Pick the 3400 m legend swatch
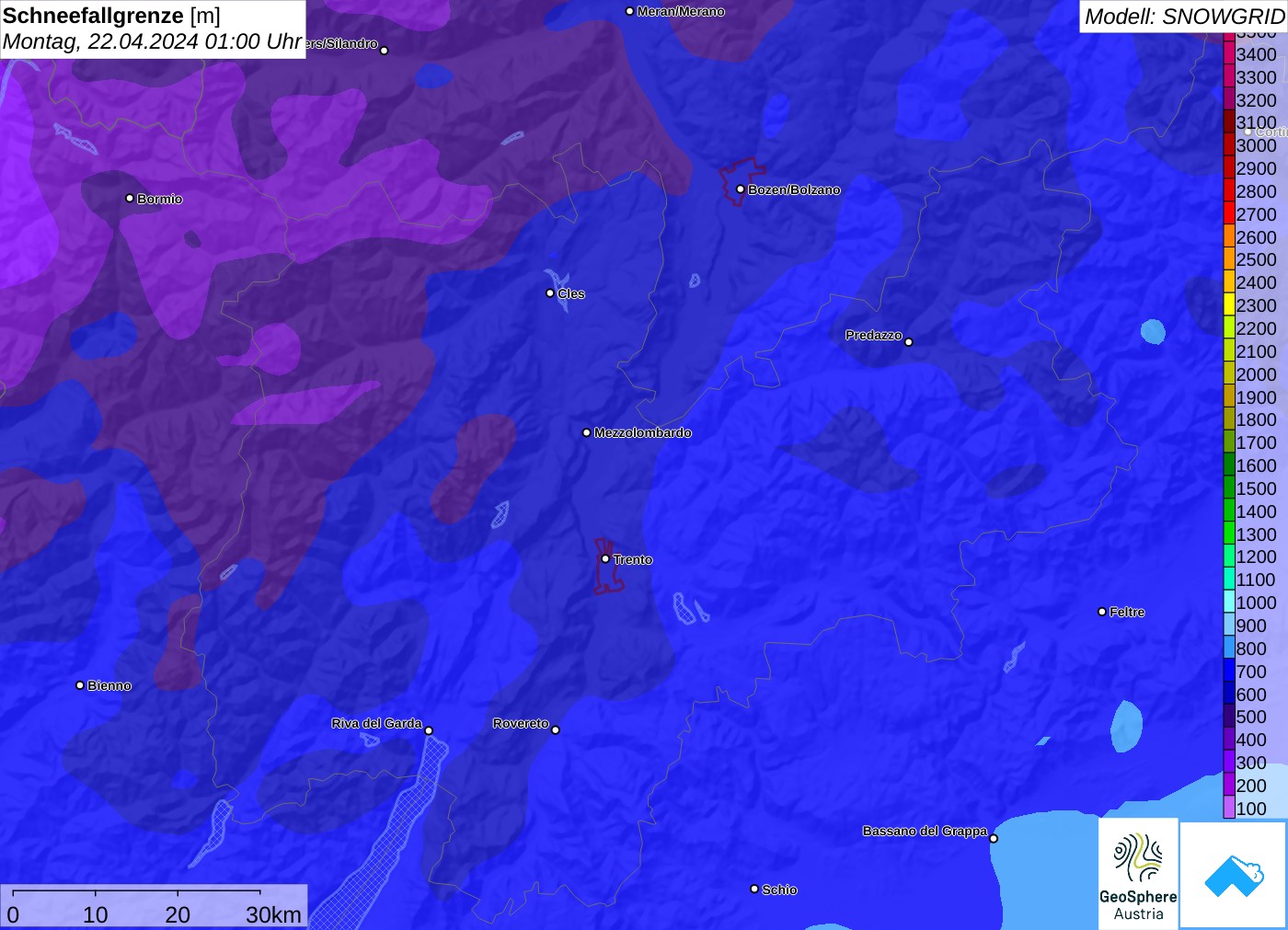This screenshot has width=1288, height=930. click(x=1229, y=54)
